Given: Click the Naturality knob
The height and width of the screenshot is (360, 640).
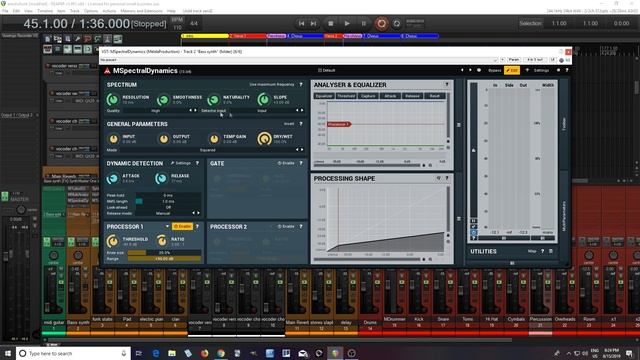Looking at the screenshot, I should (213, 99).
